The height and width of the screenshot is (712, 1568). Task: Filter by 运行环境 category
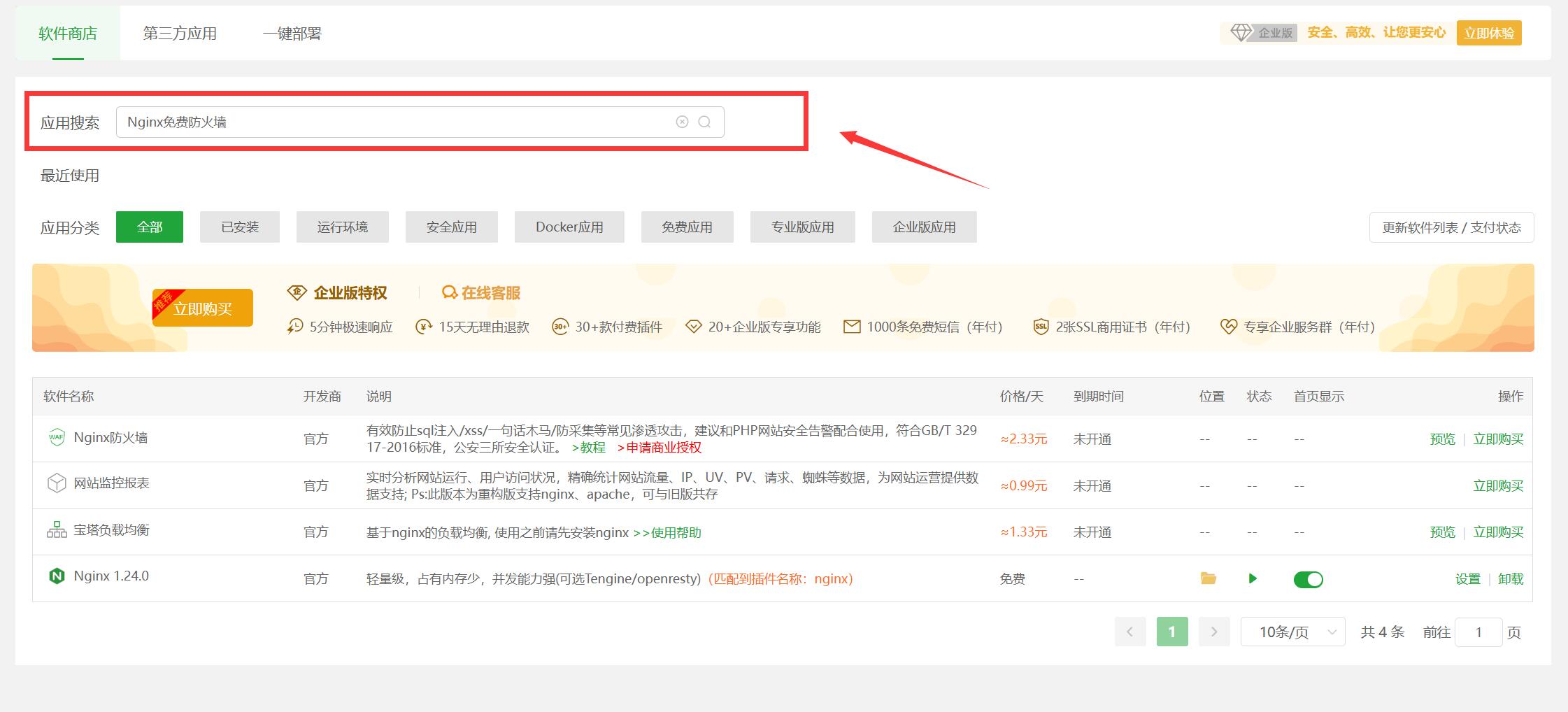click(x=343, y=227)
